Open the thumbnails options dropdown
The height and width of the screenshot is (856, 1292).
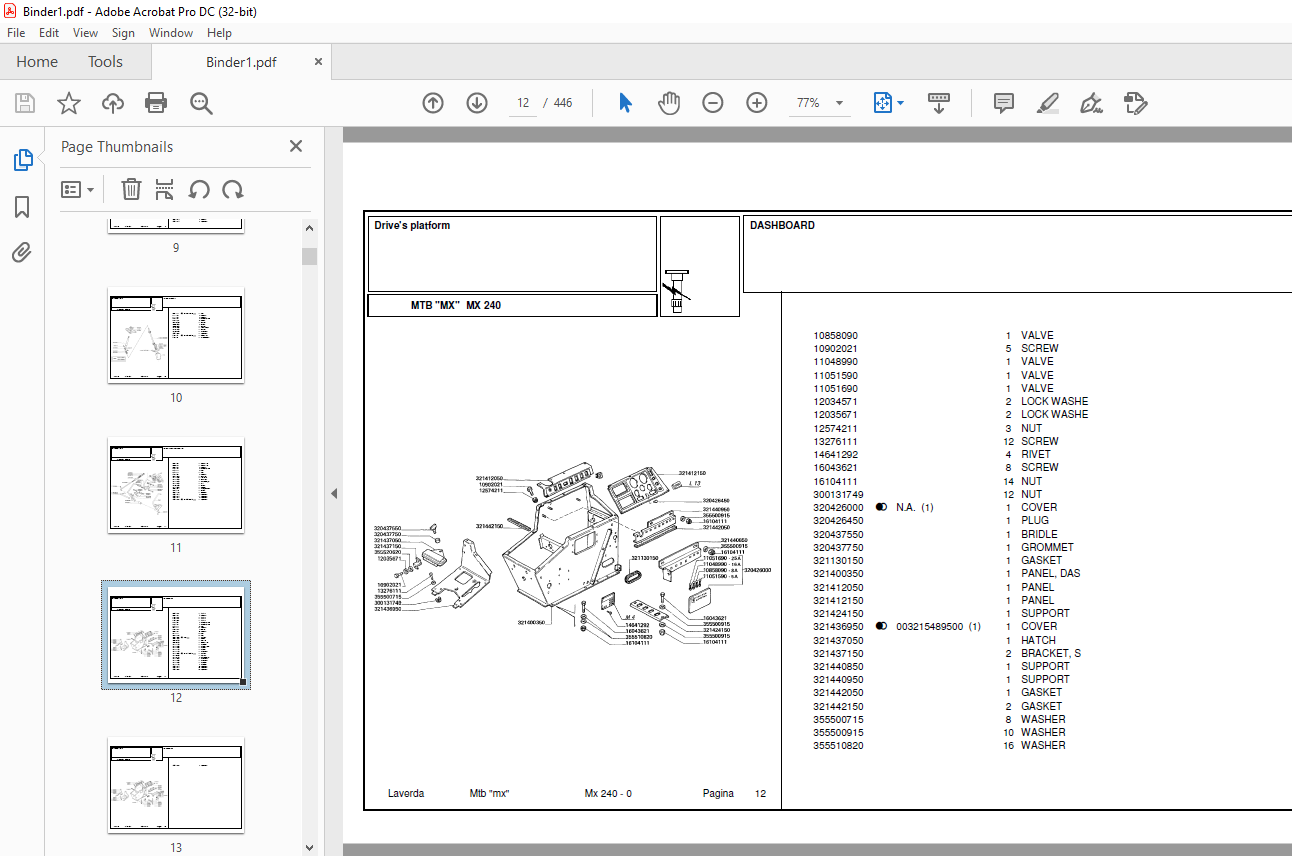coord(78,189)
